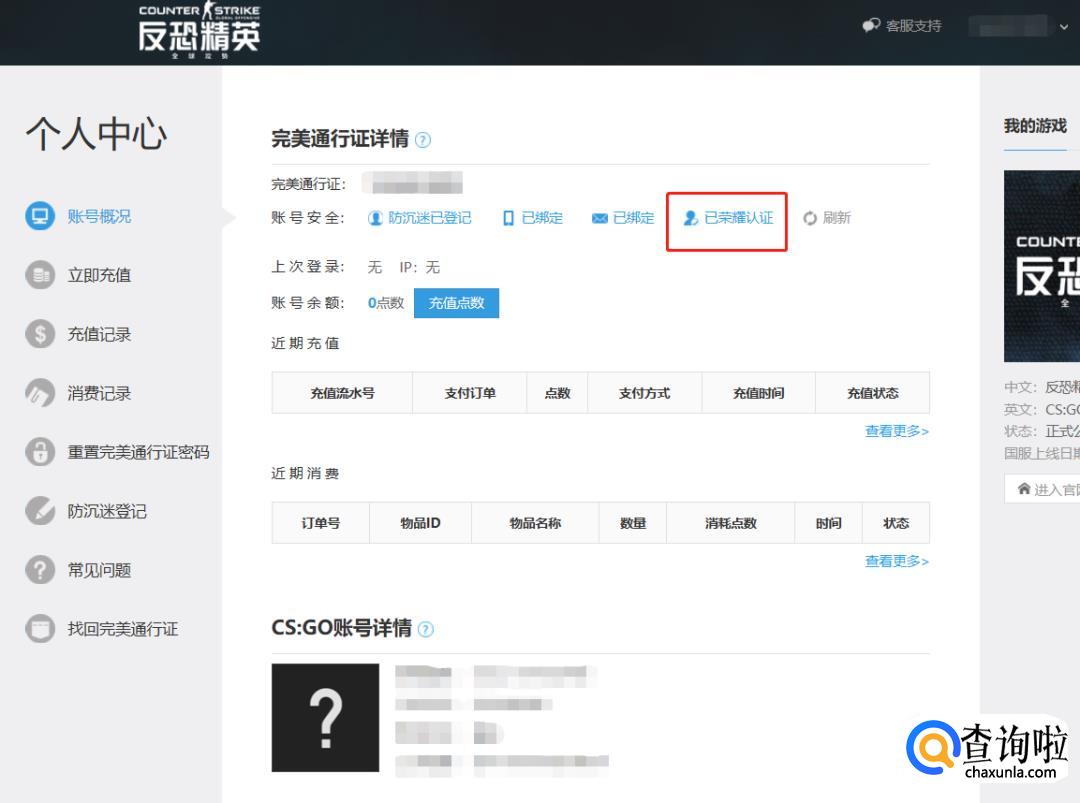
Task: Click the 防沉迷登记 pencil icon
Action: coord(40,511)
